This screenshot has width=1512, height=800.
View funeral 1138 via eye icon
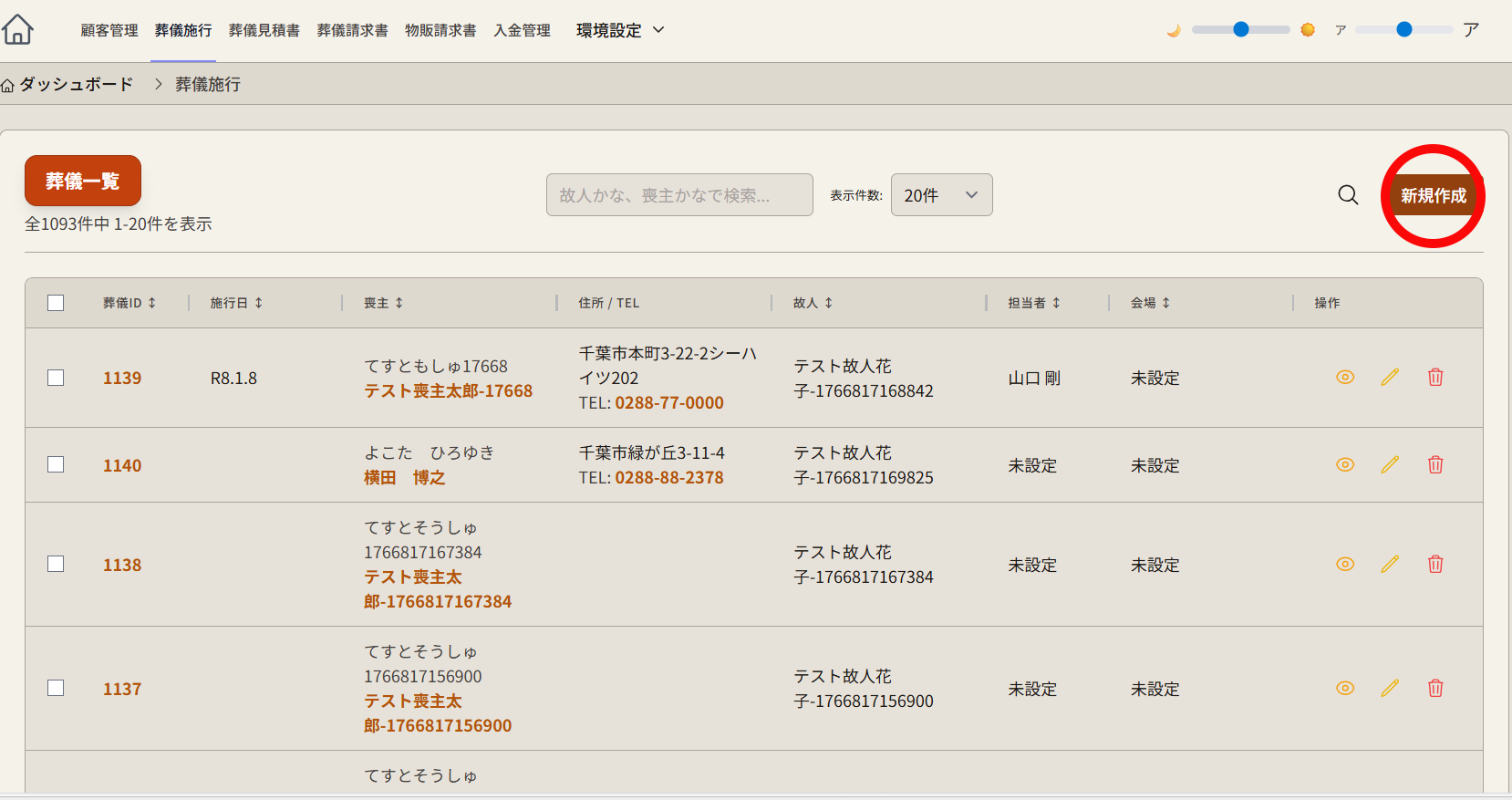(x=1345, y=565)
